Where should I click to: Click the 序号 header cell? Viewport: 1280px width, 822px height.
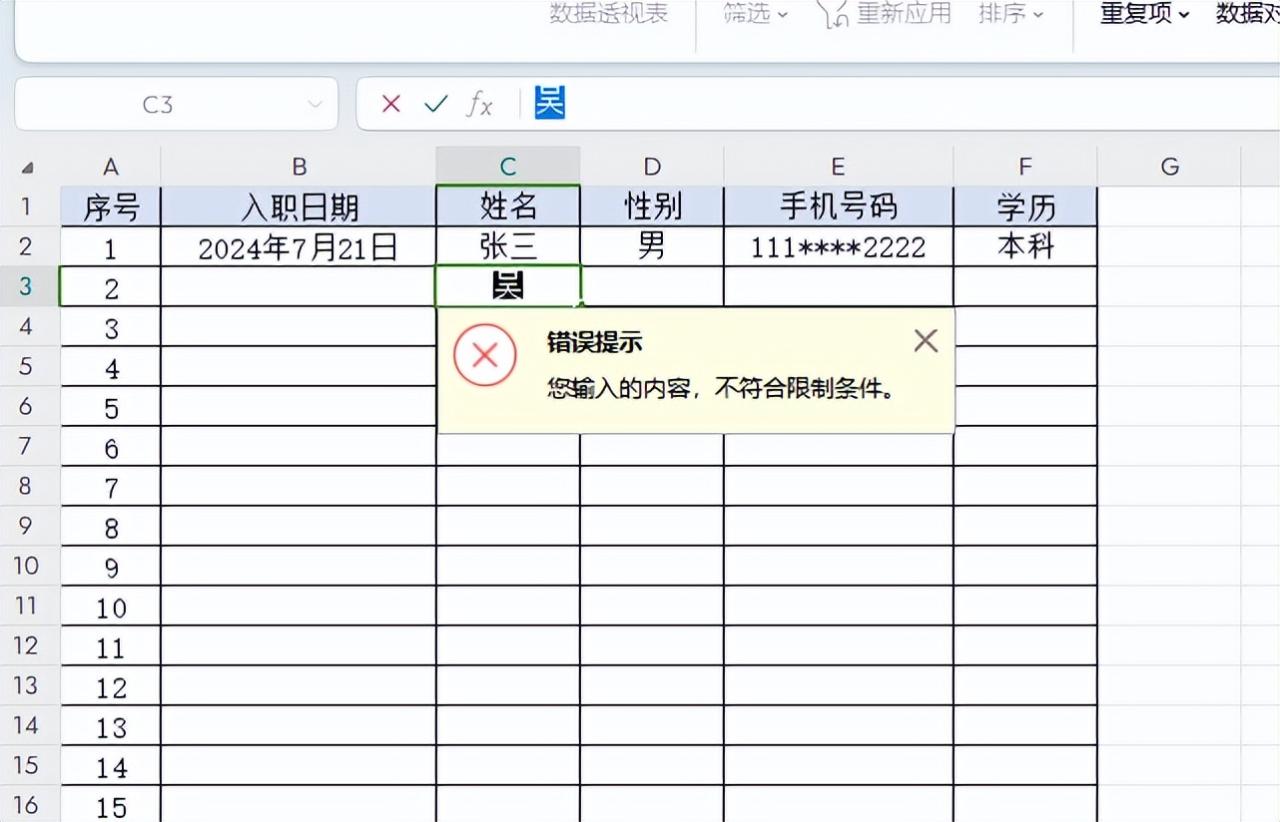(111, 207)
